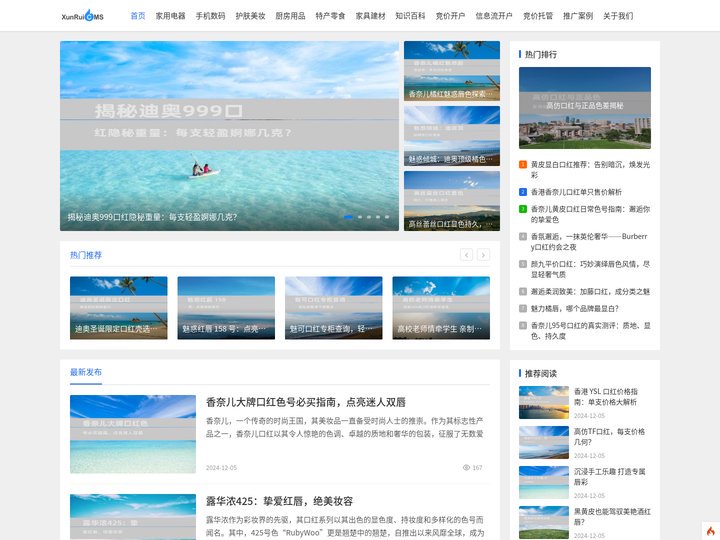
Task: Open 高校老师情牵学生 card
Action: coord(441,308)
